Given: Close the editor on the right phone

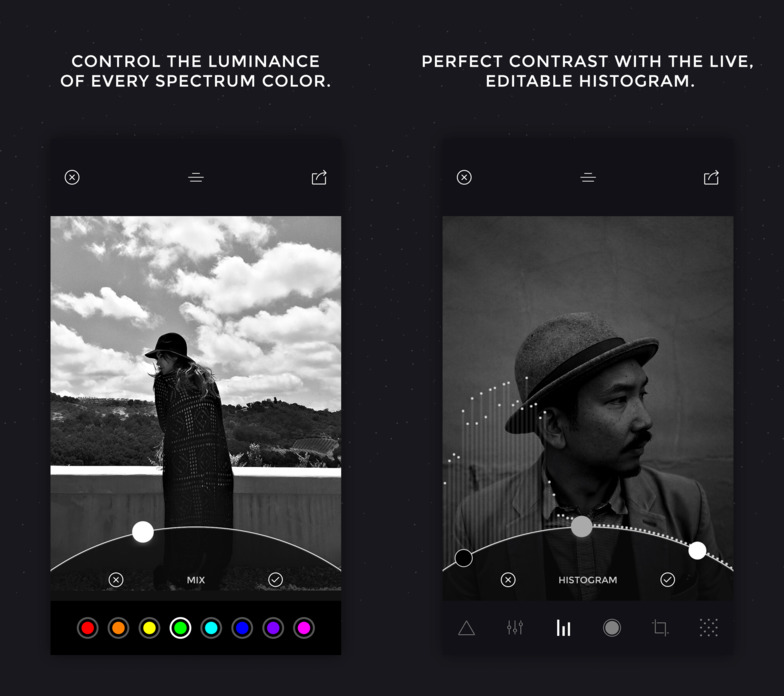Looking at the screenshot, I should tap(464, 177).
